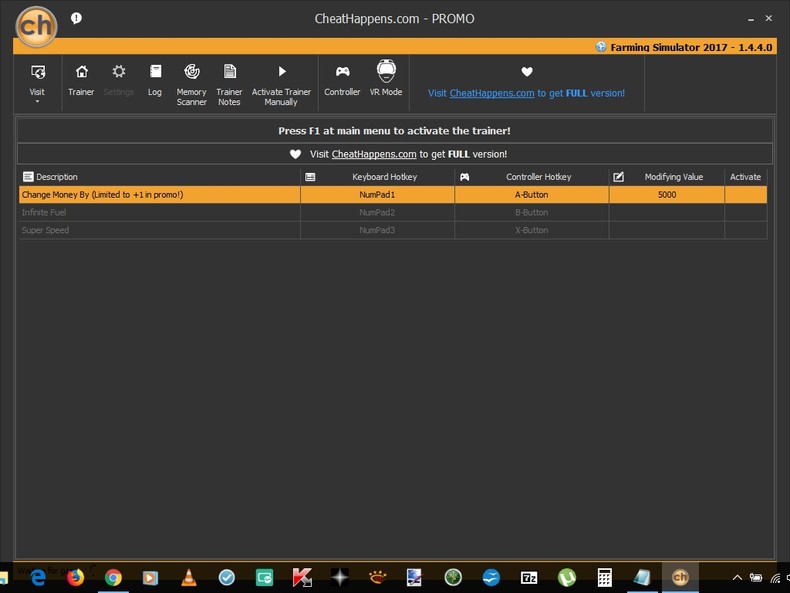Image resolution: width=790 pixels, height=593 pixels.
Task: Click CheatHappens trainer taskbar icon
Action: [680, 577]
